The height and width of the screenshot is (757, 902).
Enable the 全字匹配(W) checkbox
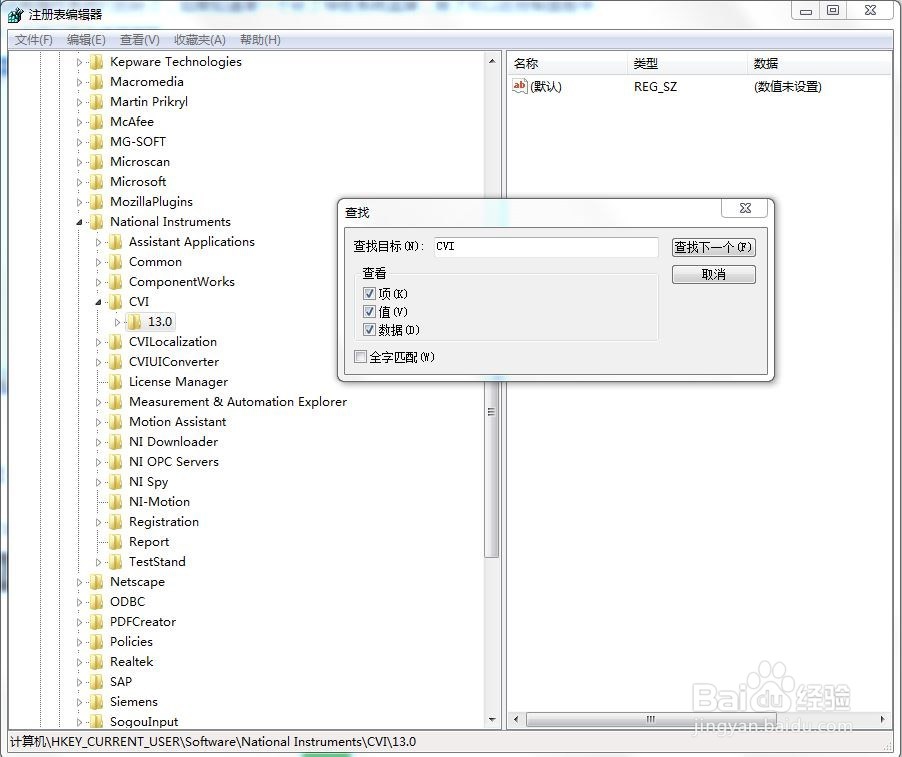[360, 357]
